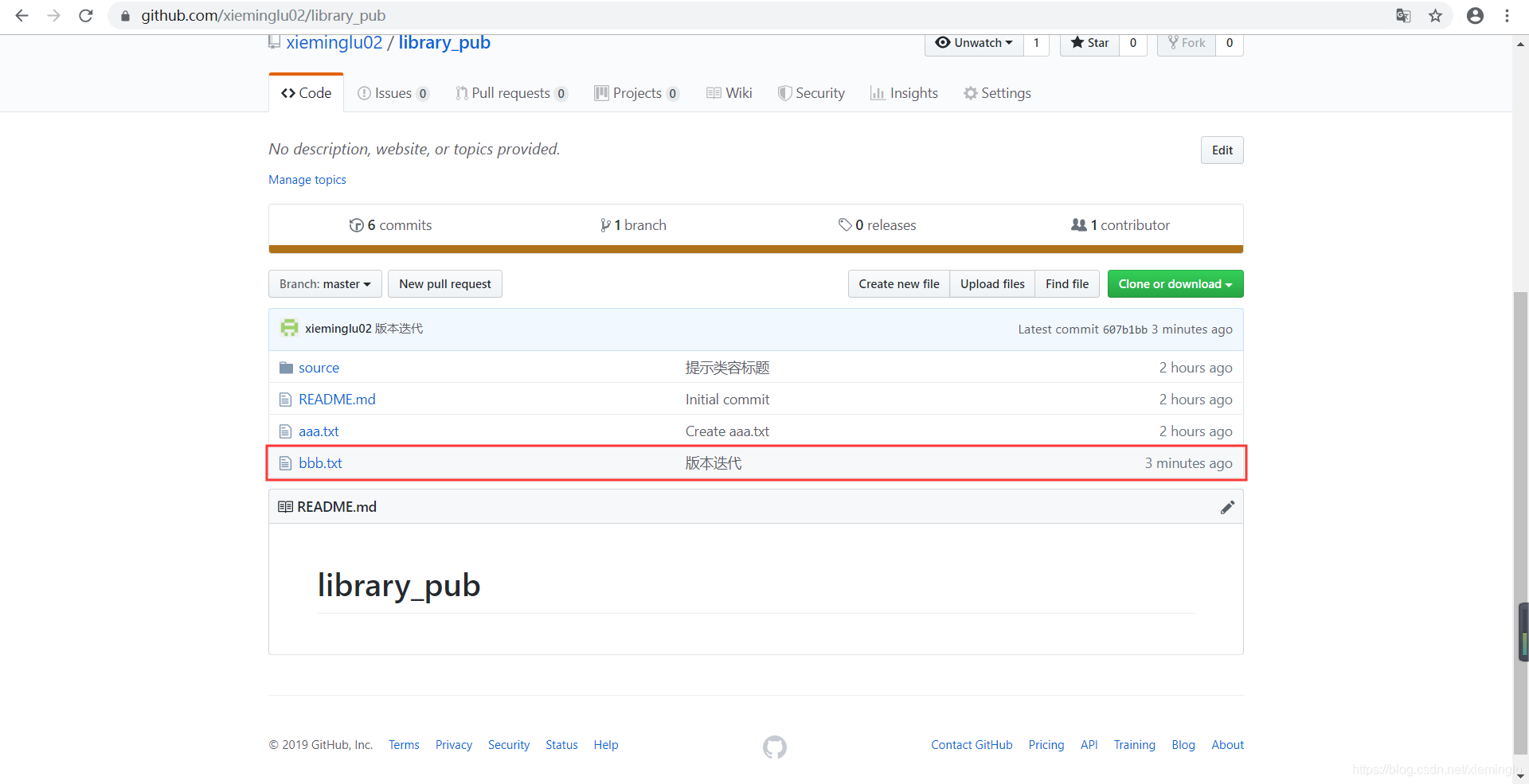1529x784 pixels.
Task: Edit README with the pencil icon
Action: coord(1227,507)
